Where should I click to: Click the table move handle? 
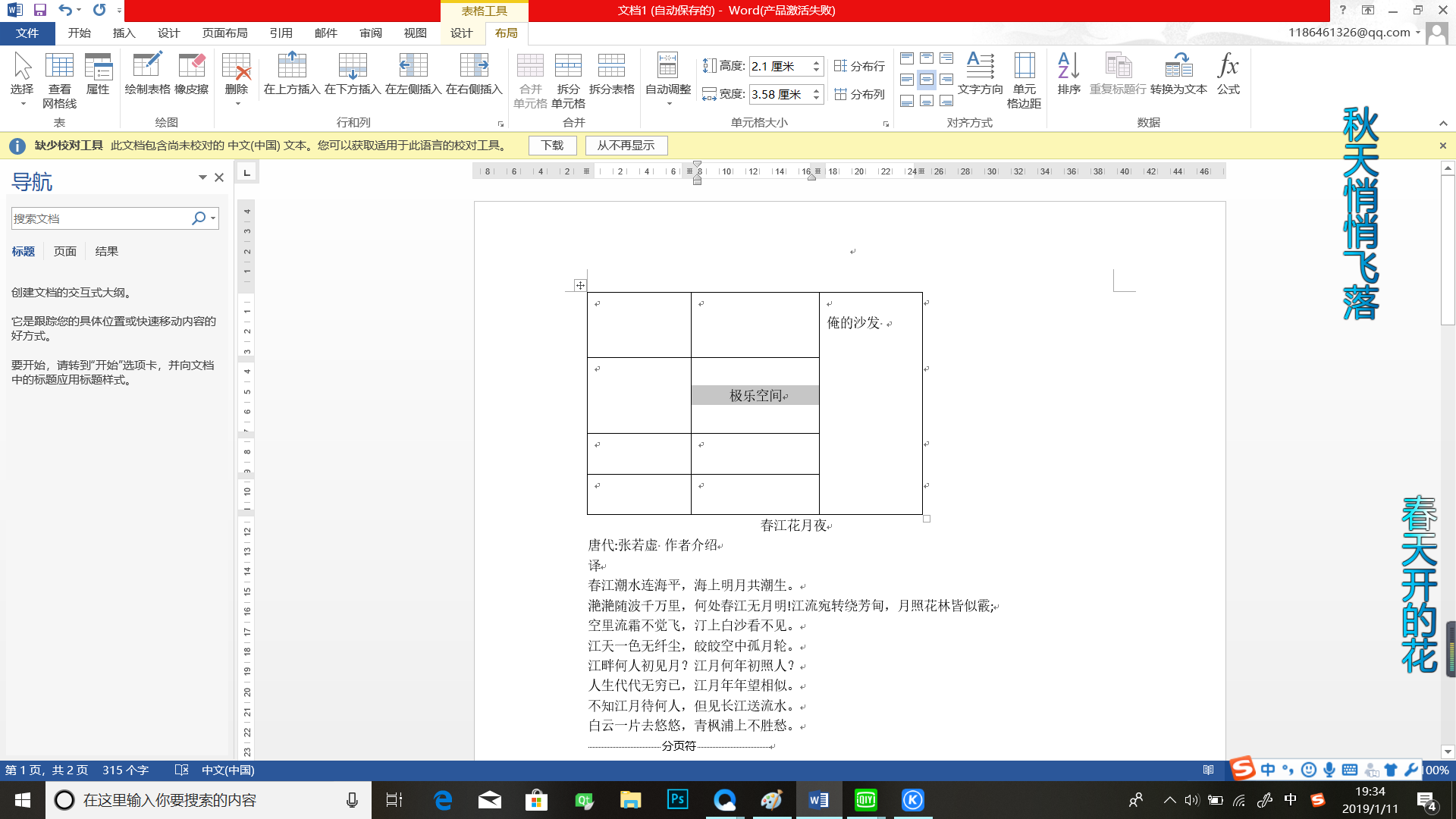pyautogui.click(x=580, y=285)
